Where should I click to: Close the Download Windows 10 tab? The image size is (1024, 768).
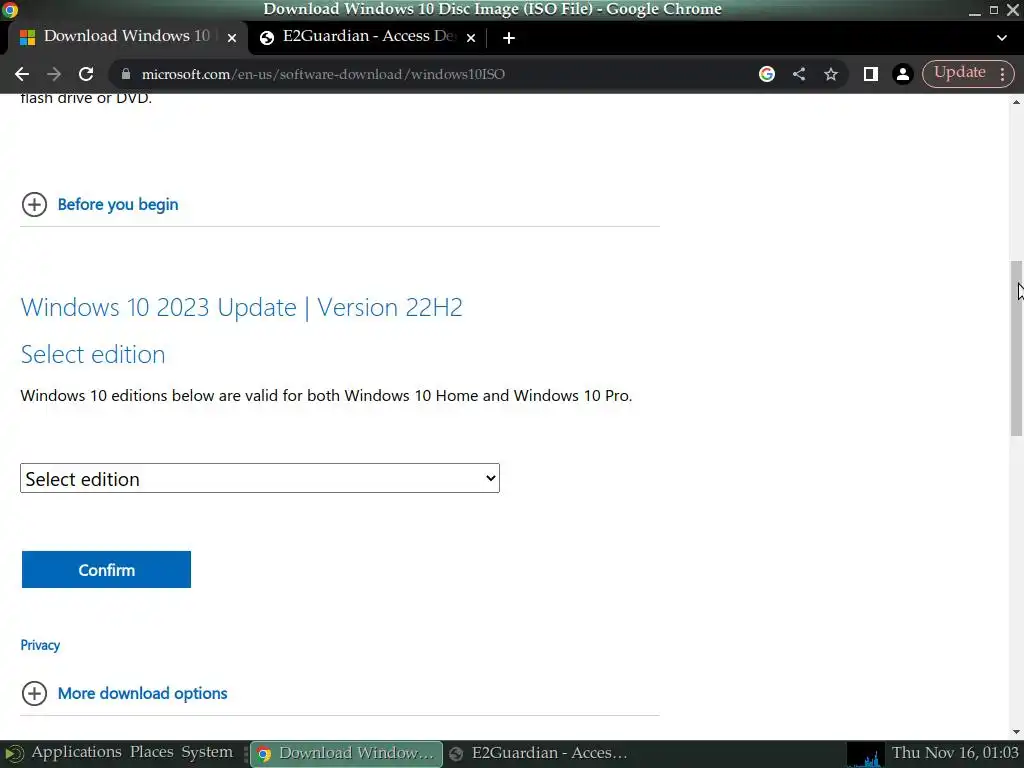click(232, 38)
